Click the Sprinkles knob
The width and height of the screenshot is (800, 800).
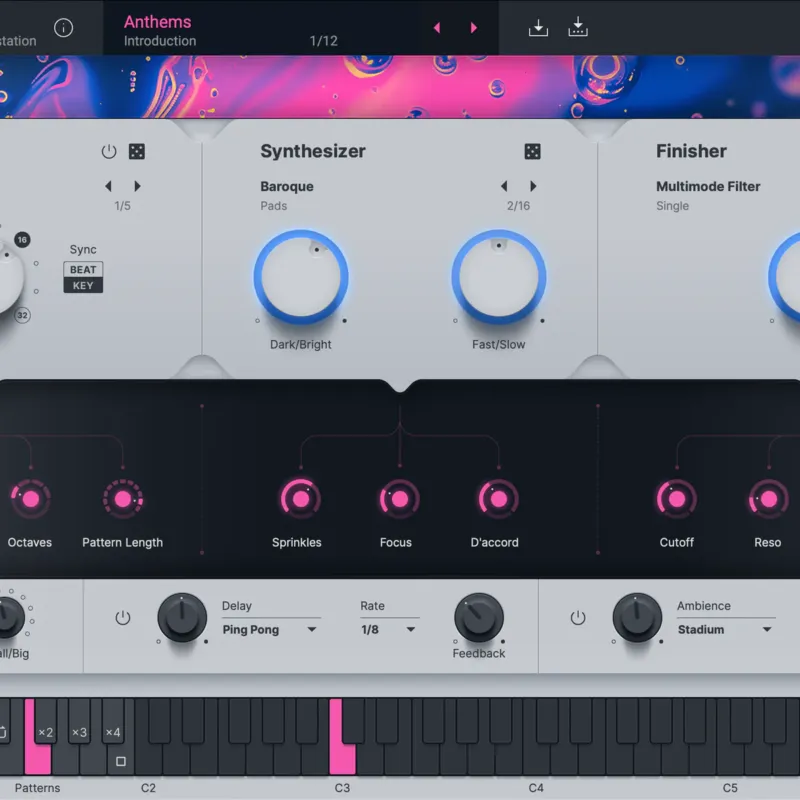[x=301, y=499]
